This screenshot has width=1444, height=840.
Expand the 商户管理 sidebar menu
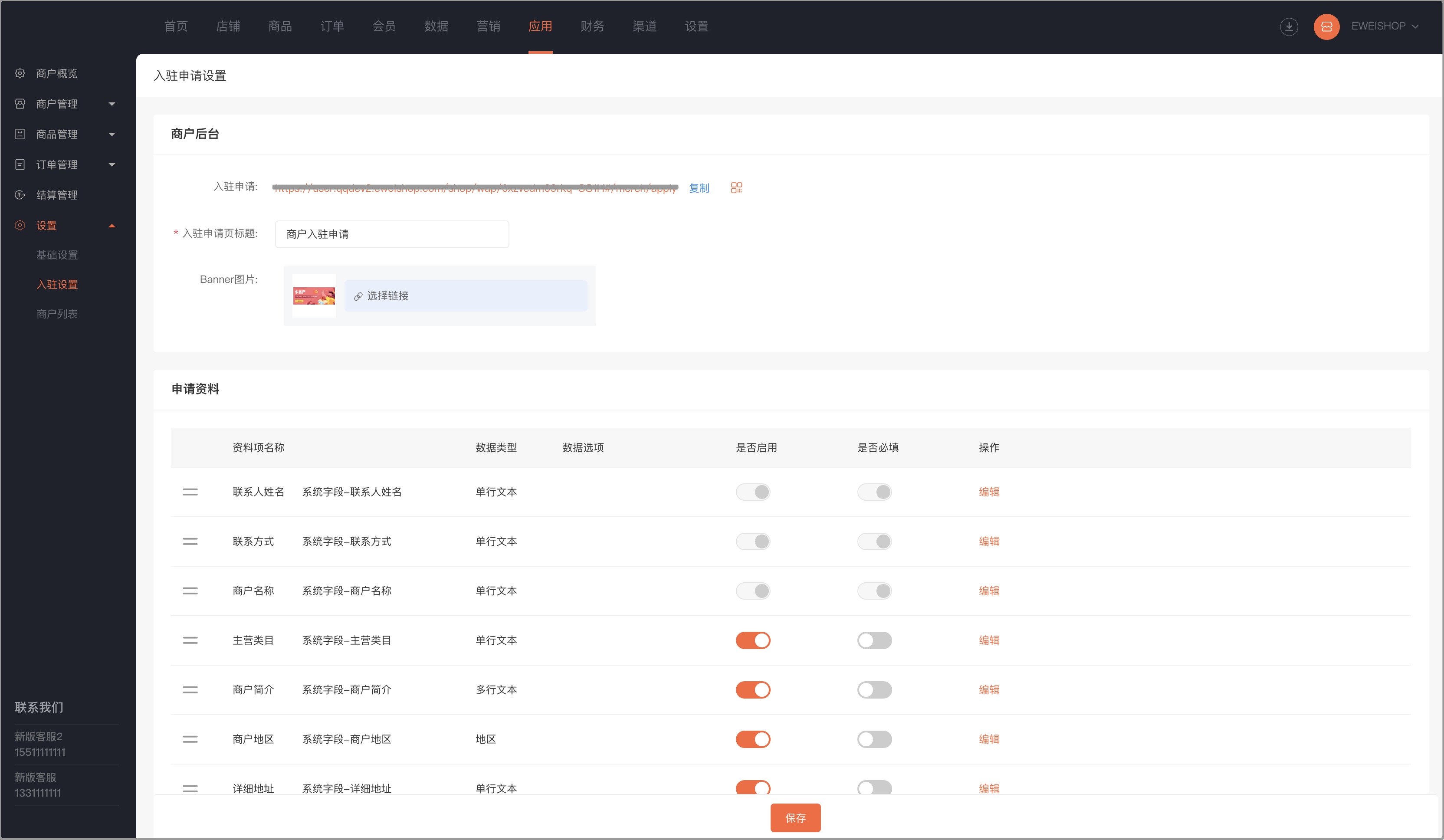point(66,104)
